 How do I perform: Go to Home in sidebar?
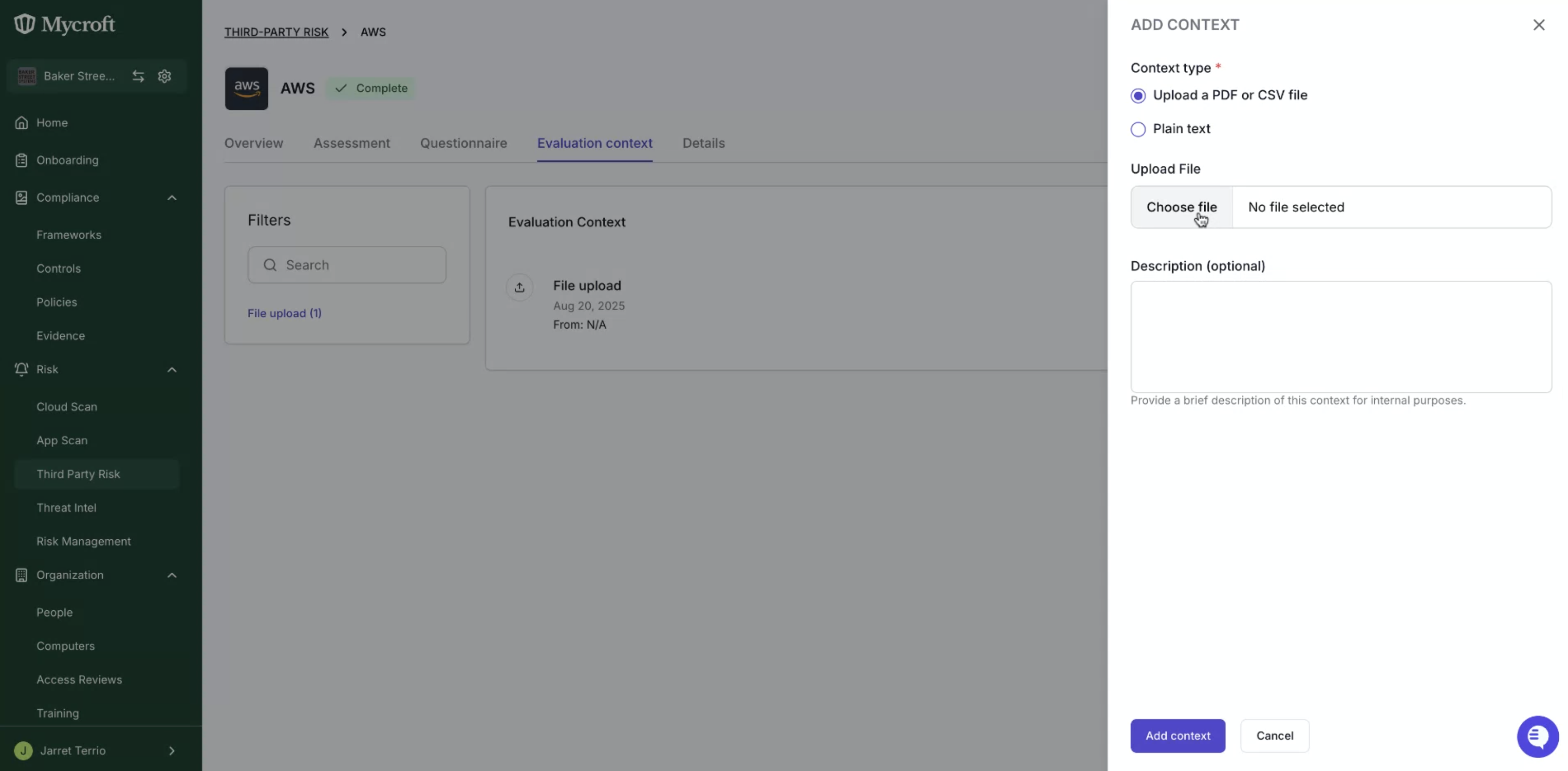(x=52, y=123)
